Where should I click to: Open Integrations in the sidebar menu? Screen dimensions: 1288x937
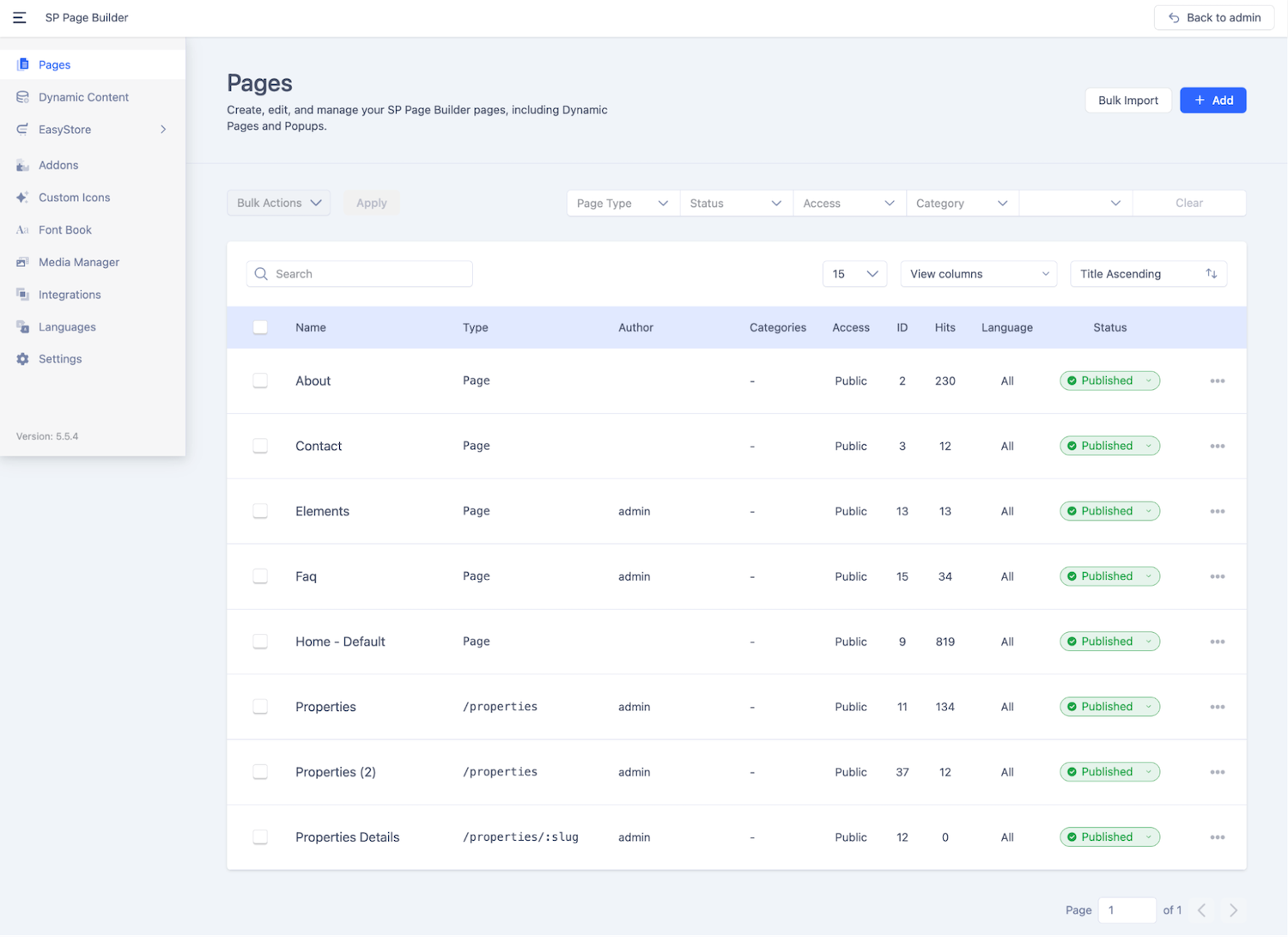(x=70, y=295)
